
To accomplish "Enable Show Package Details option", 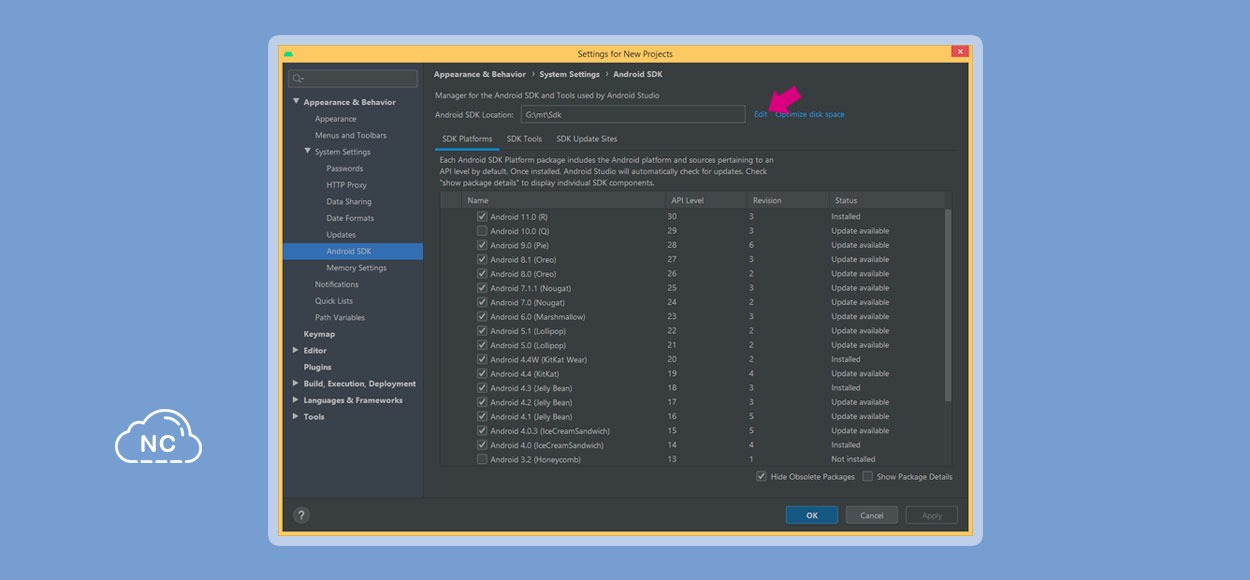I will point(868,477).
